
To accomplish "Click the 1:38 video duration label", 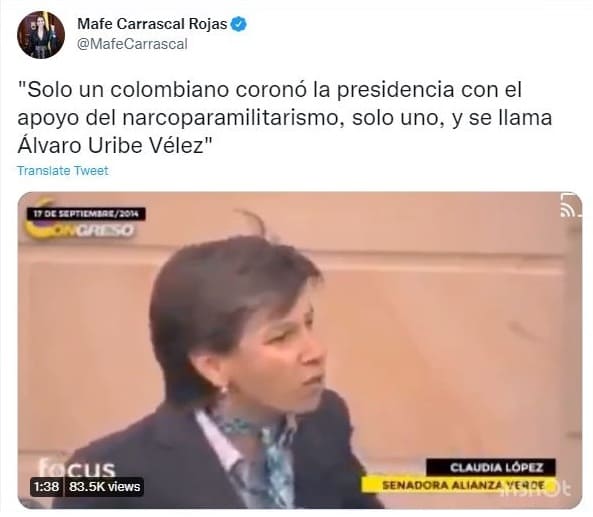I will point(47,486).
